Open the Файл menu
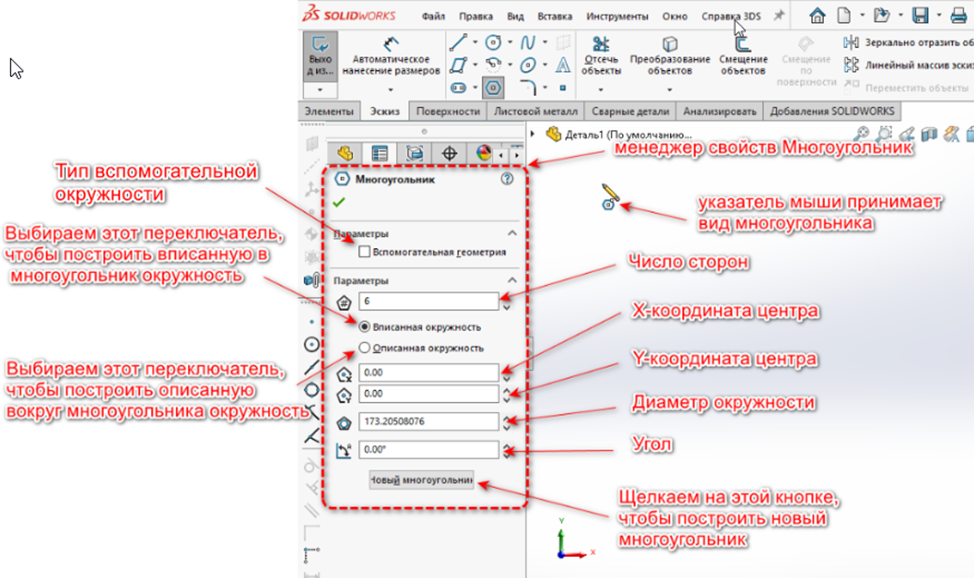974x578 pixels. click(433, 16)
